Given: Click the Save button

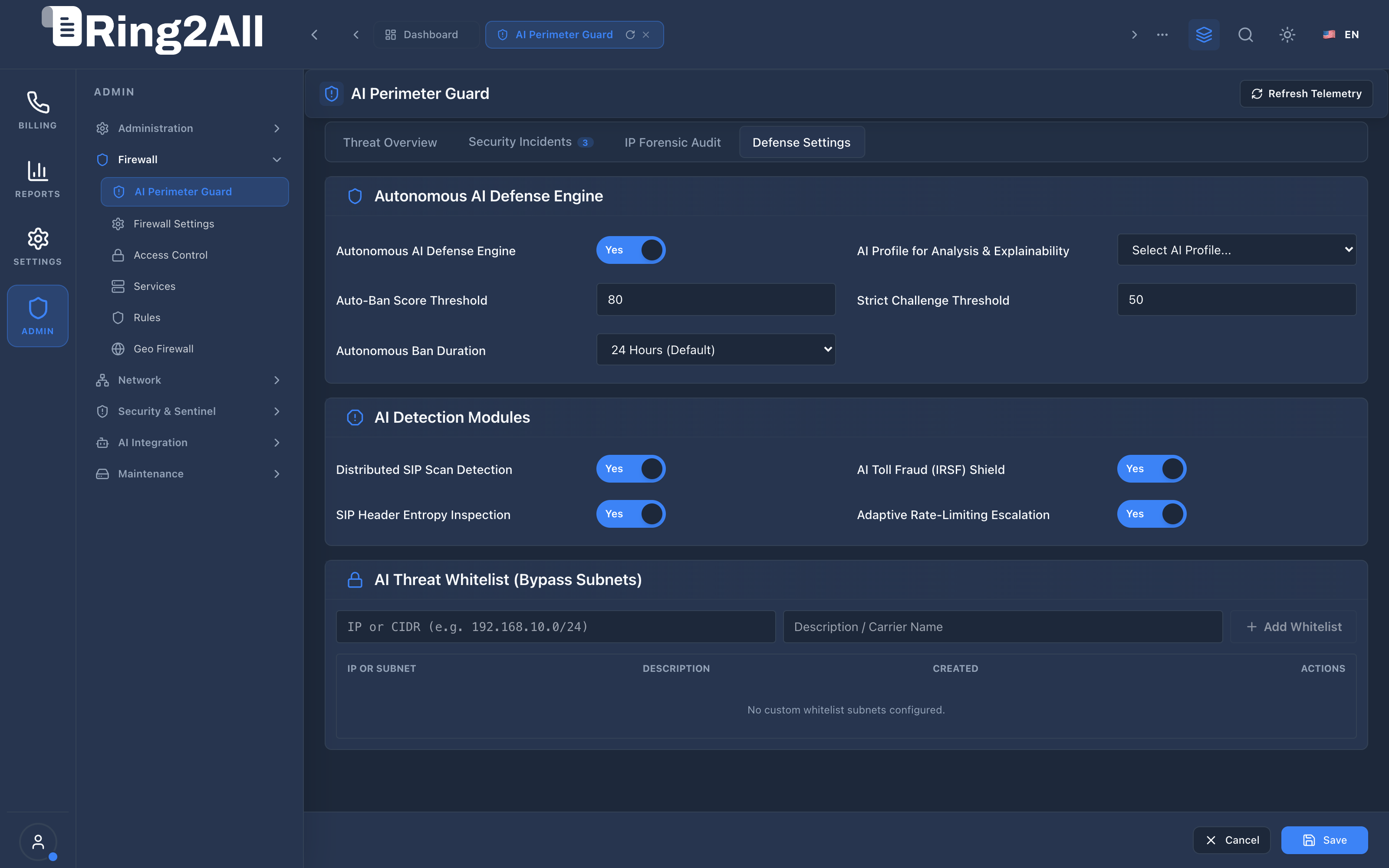Looking at the screenshot, I should (1324, 840).
